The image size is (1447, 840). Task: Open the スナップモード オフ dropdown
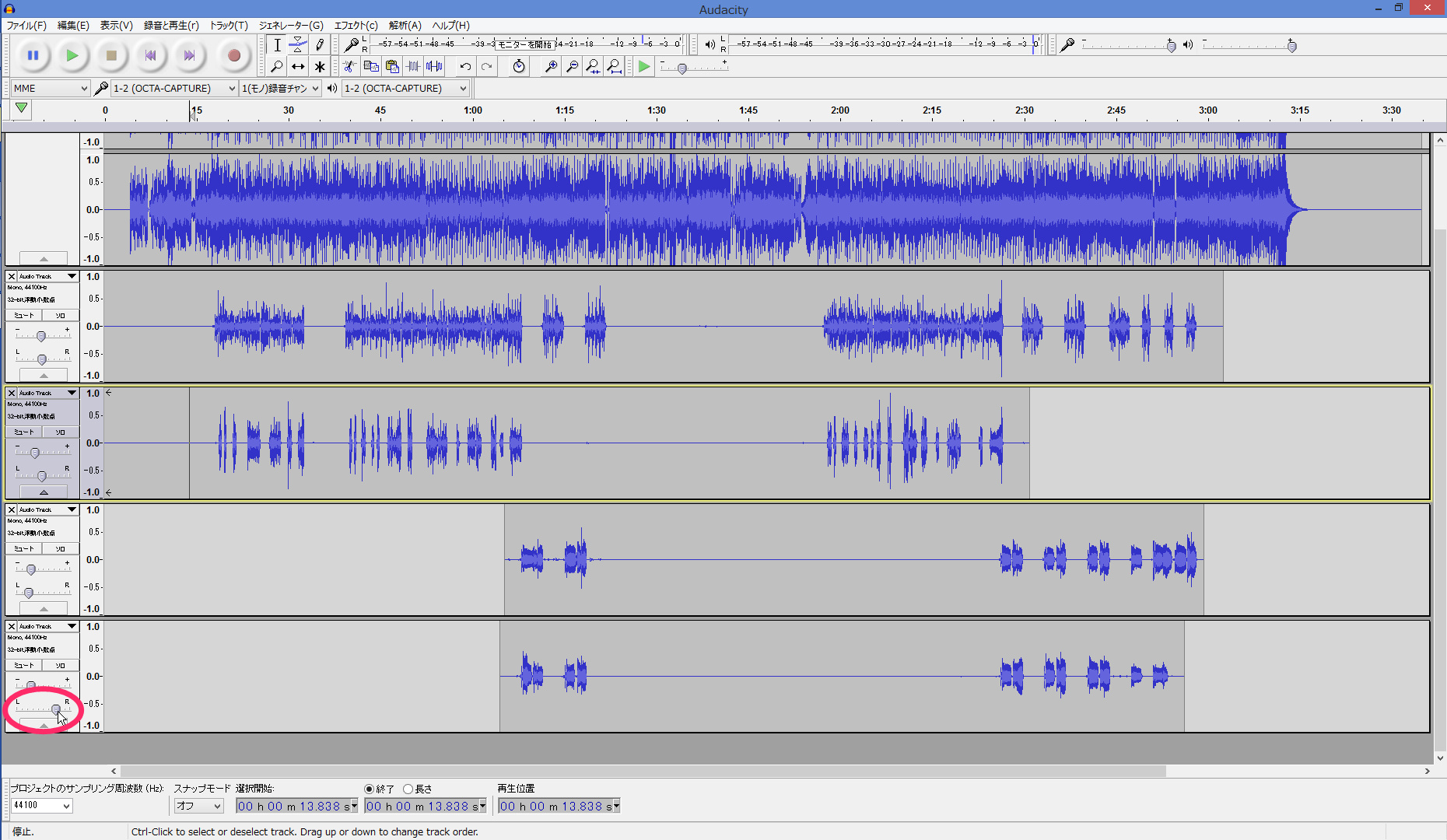(x=198, y=806)
